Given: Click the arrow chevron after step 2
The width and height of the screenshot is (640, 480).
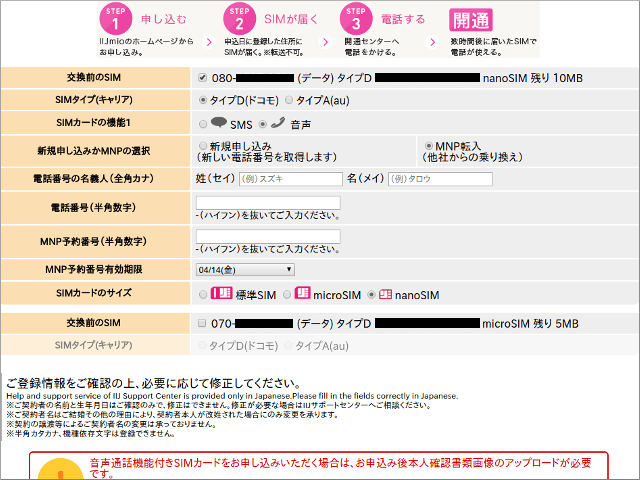Looking at the screenshot, I should tap(325, 42).
